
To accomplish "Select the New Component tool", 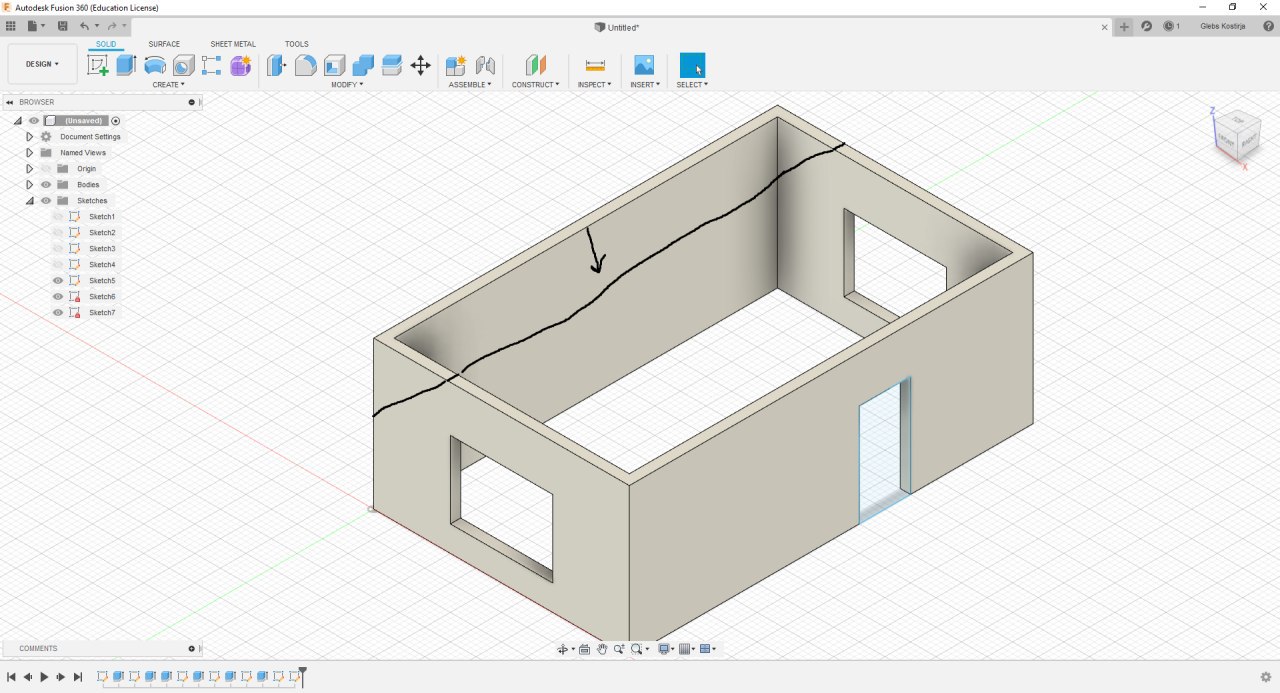I will 456,66.
